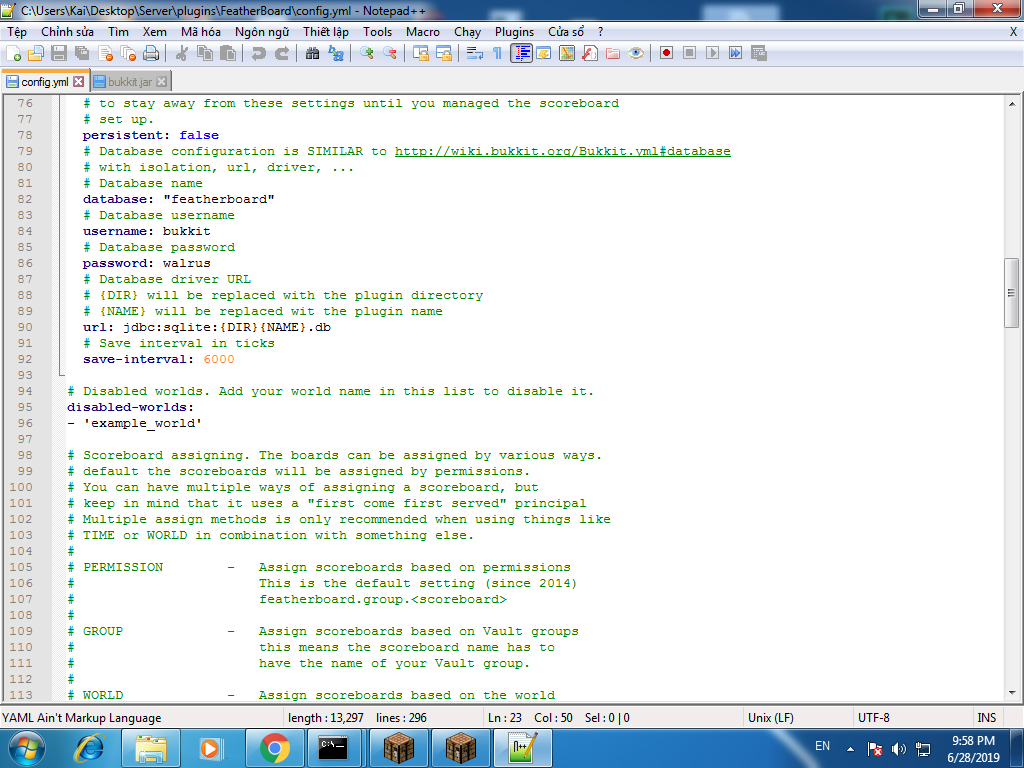Screen dimensions: 1024x768
Task: Click the Save floppy disk icon
Action: pyautogui.click(x=59, y=54)
